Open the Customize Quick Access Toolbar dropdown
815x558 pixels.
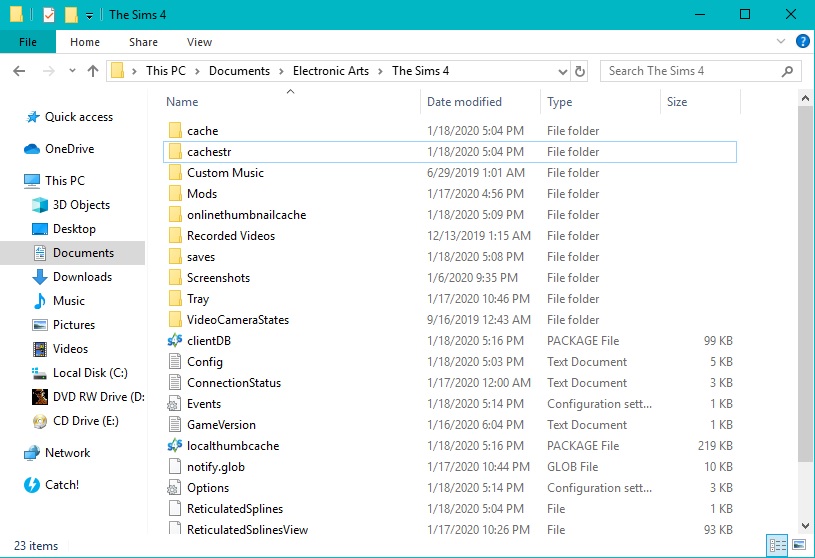pyautogui.click(x=89, y=16)
